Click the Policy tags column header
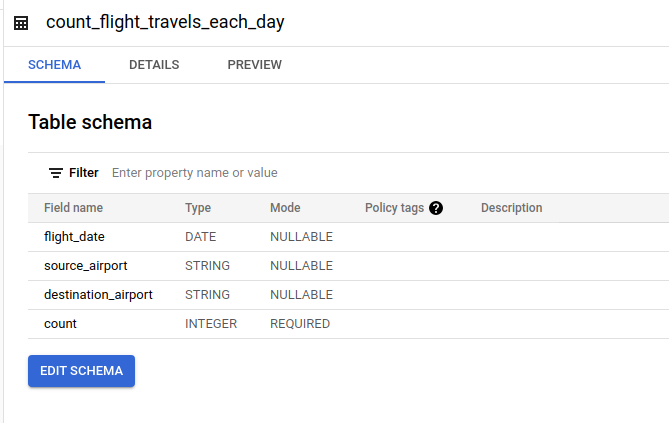Screen dimensions: 669x423 point(394,208)
